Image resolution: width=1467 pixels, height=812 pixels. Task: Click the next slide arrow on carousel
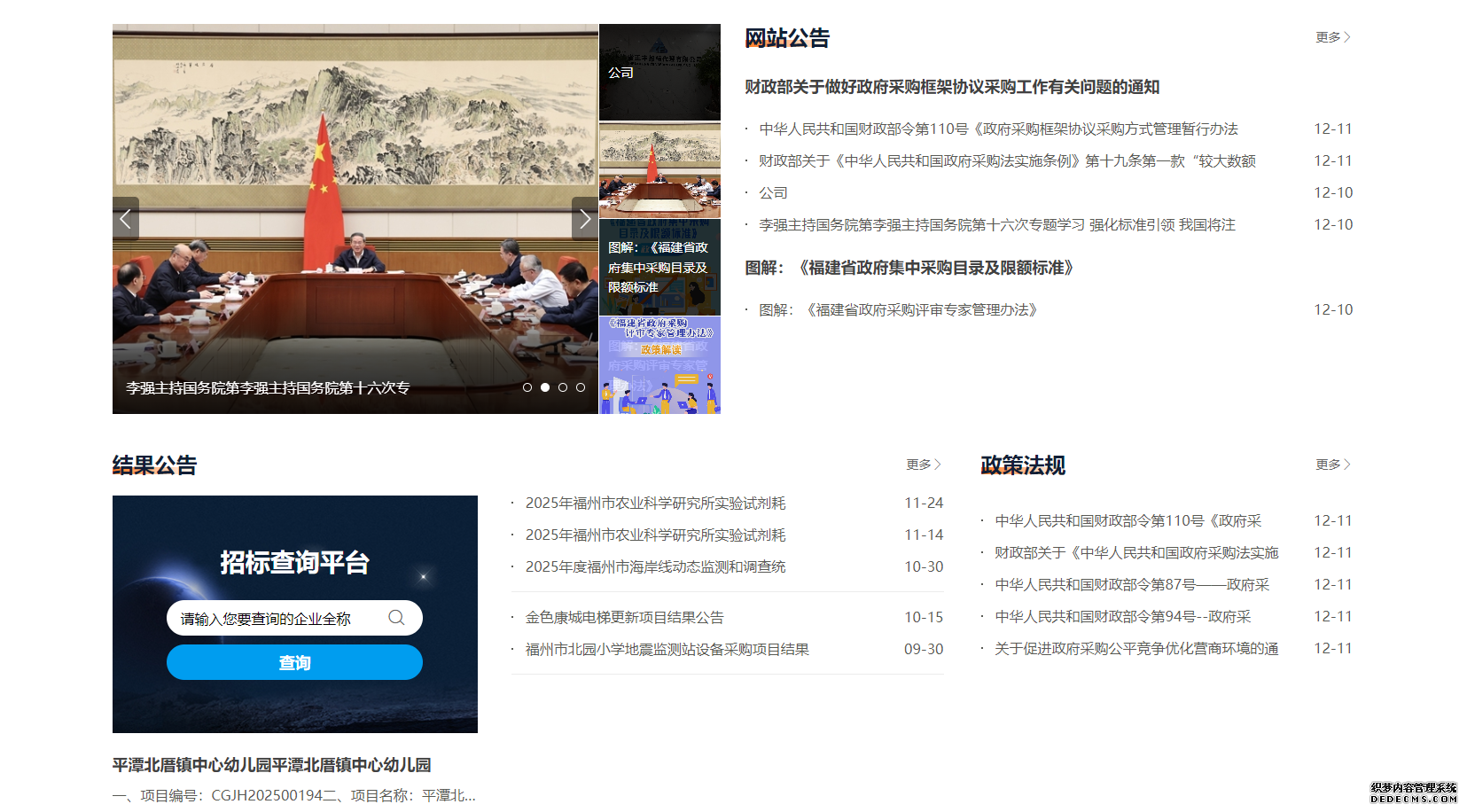(584, 219)
